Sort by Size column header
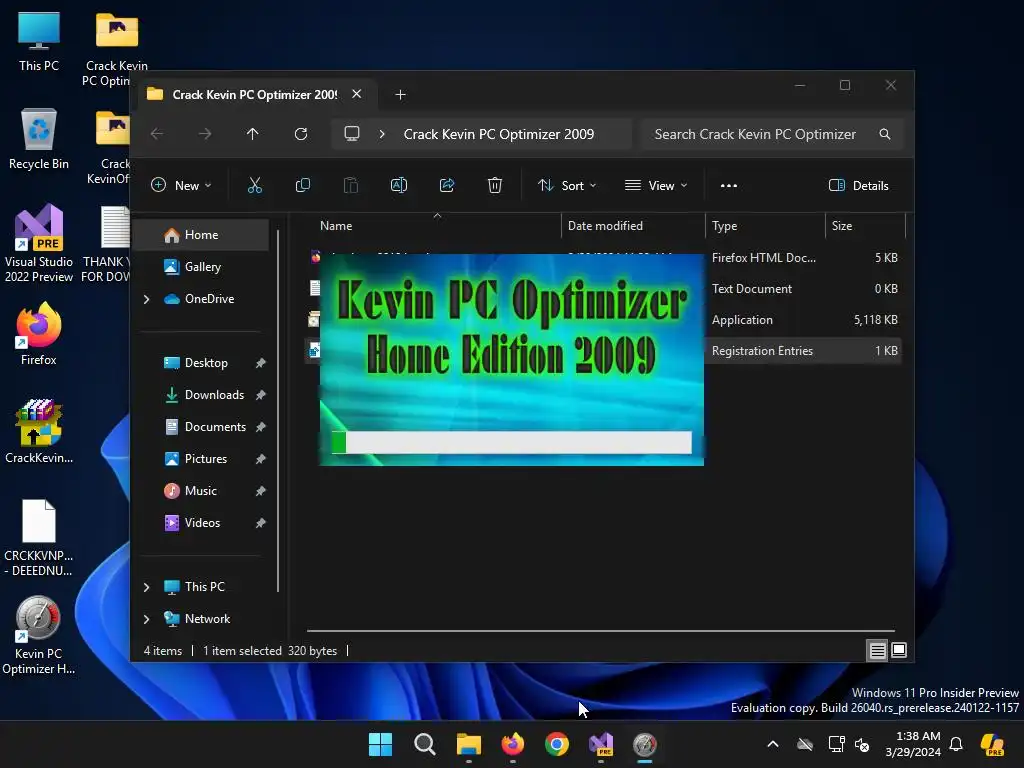 click(x=865, y=226)
